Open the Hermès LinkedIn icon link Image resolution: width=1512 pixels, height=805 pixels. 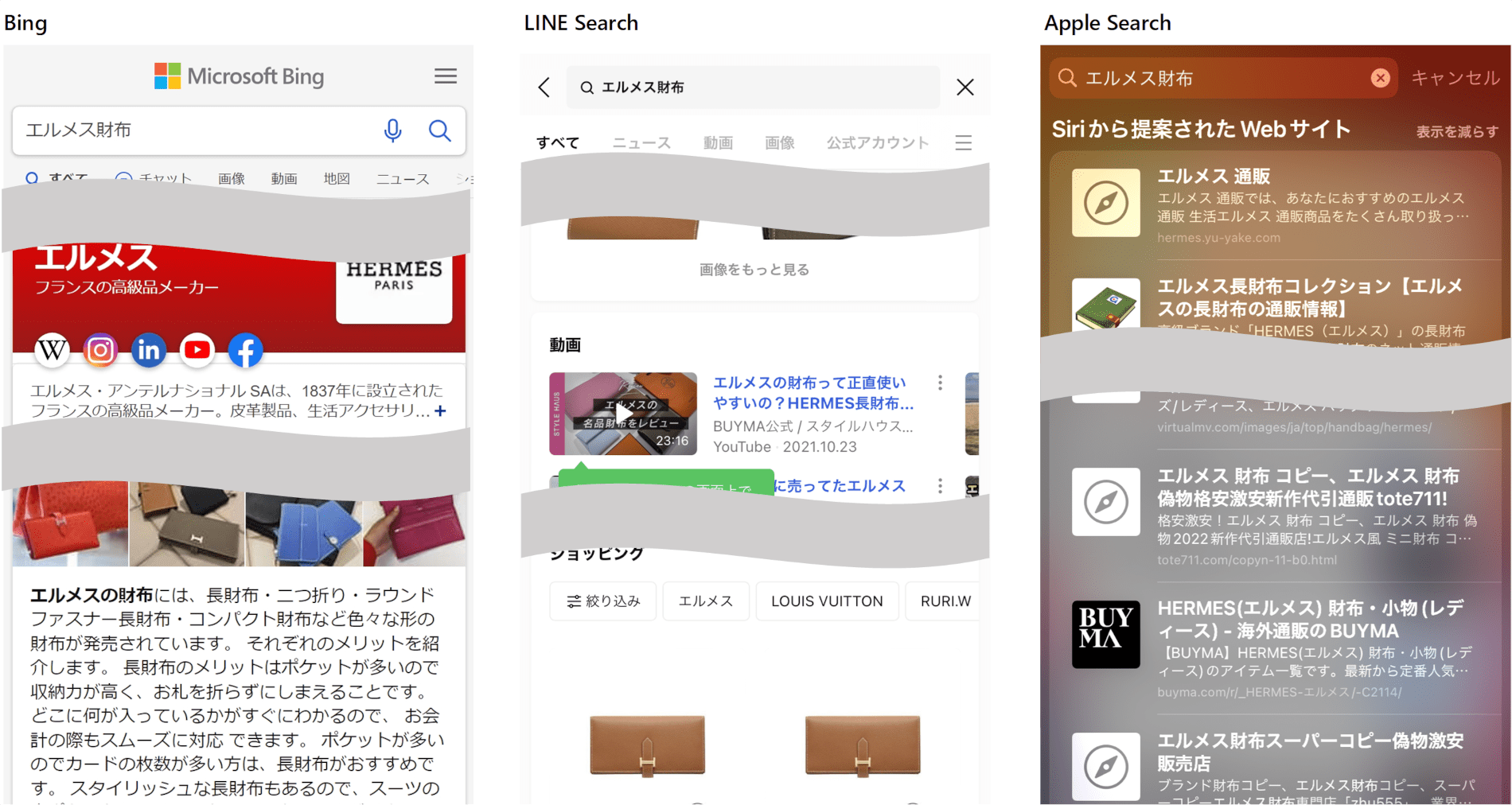[149, 350]
